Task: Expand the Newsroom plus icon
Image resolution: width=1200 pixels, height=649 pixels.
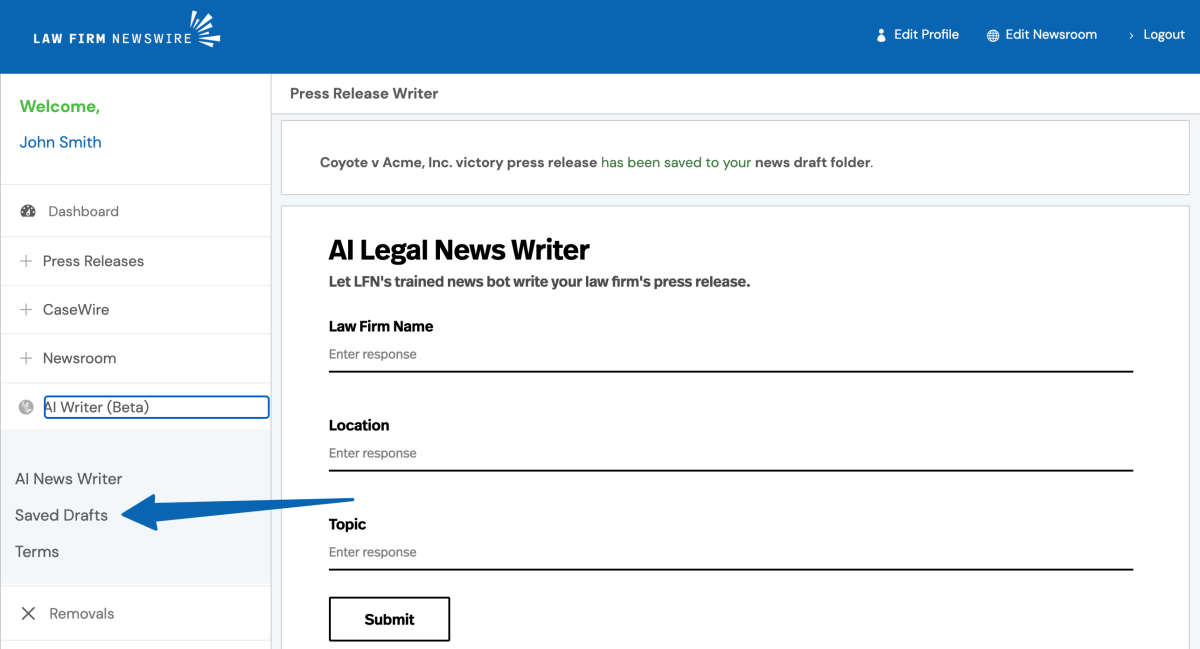Action: pos(26,358)
